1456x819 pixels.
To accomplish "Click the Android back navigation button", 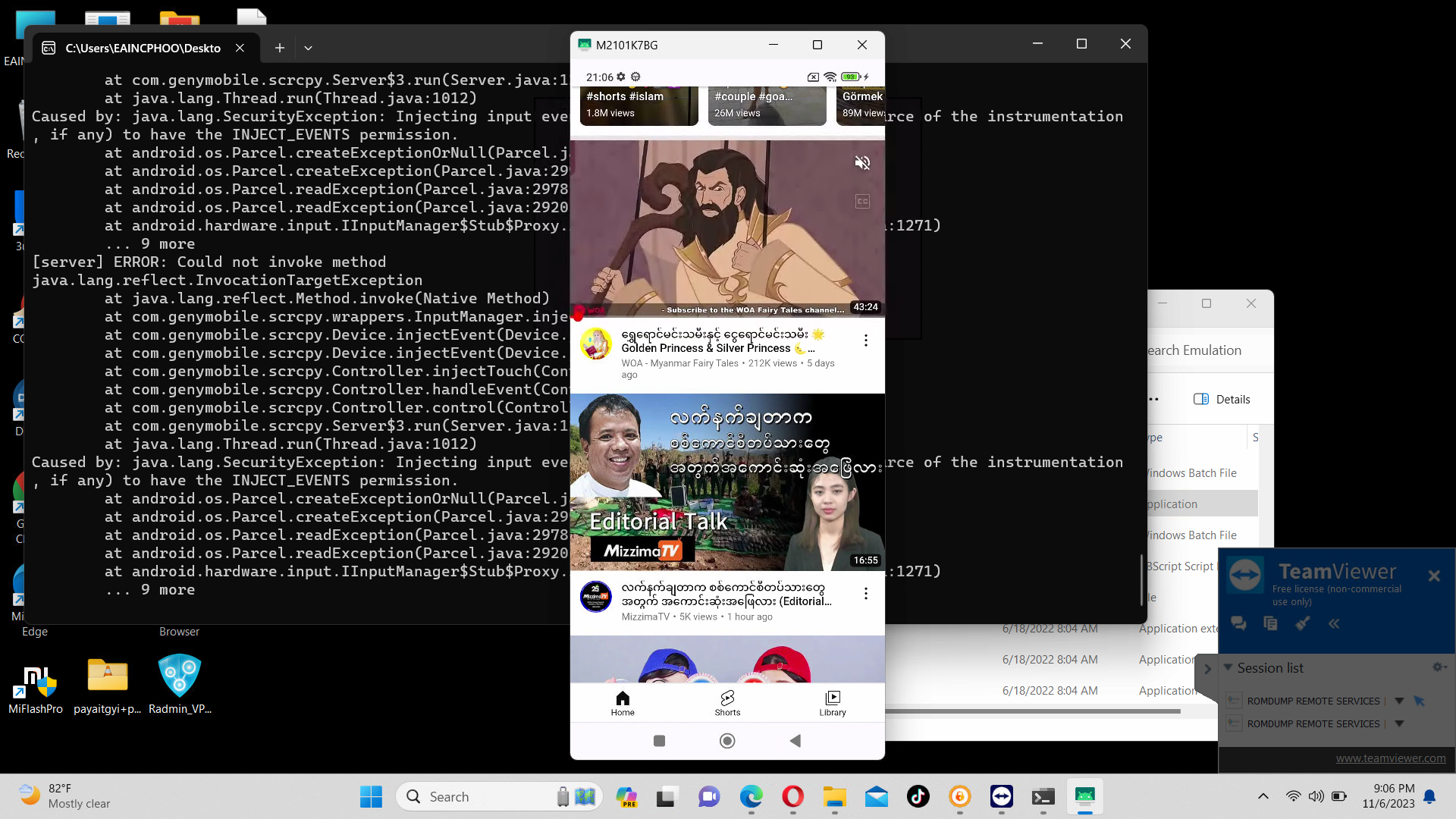I will [x=796, y=741].
